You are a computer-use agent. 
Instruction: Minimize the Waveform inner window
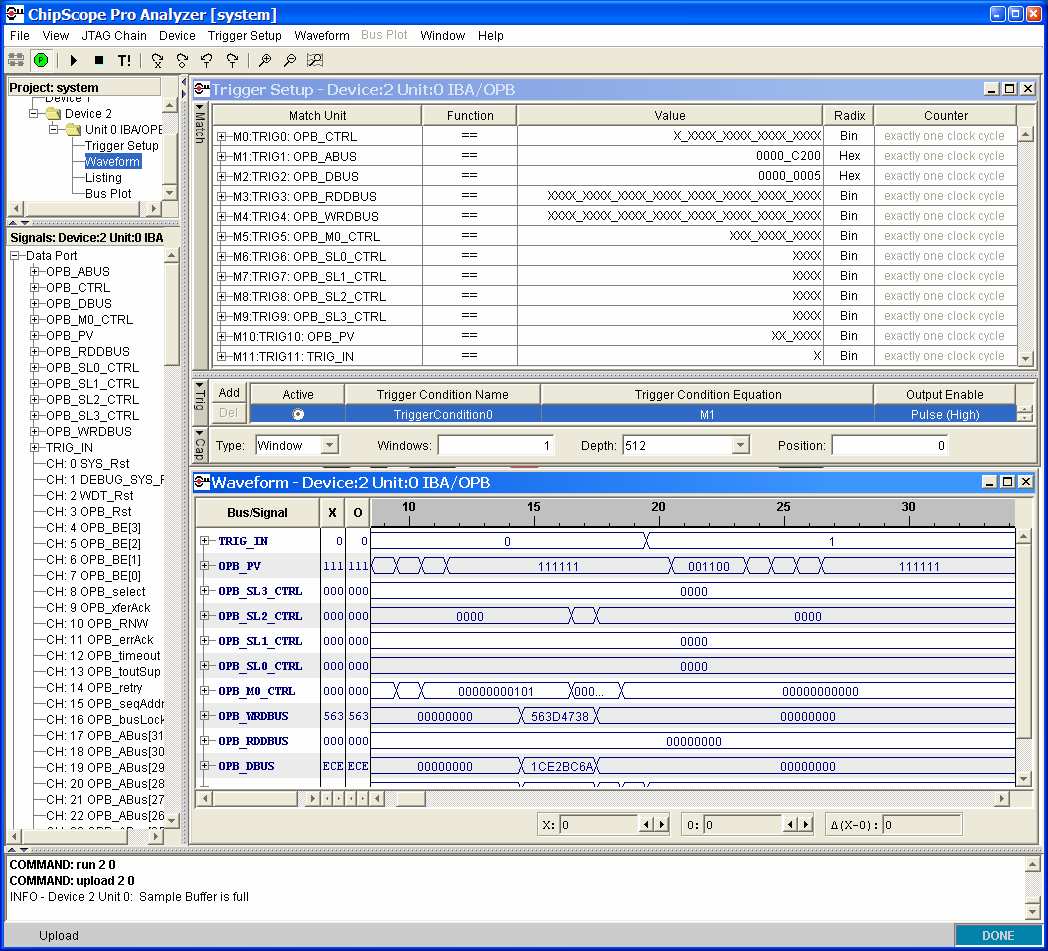(990, 482)
